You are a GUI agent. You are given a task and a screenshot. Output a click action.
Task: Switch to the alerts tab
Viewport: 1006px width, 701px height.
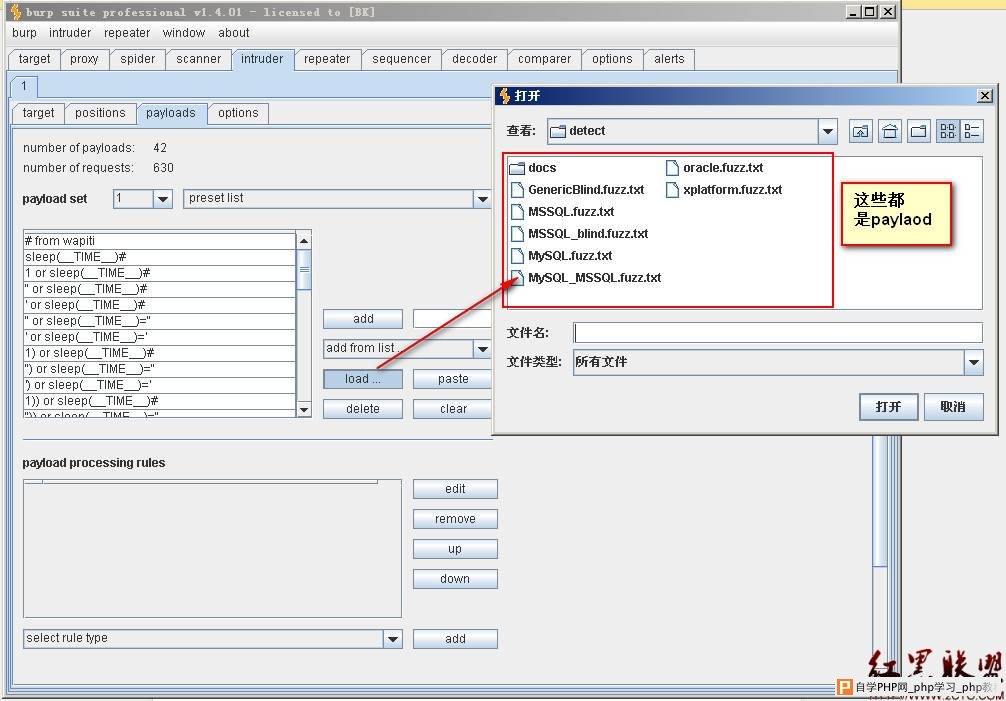click(669, 59)
